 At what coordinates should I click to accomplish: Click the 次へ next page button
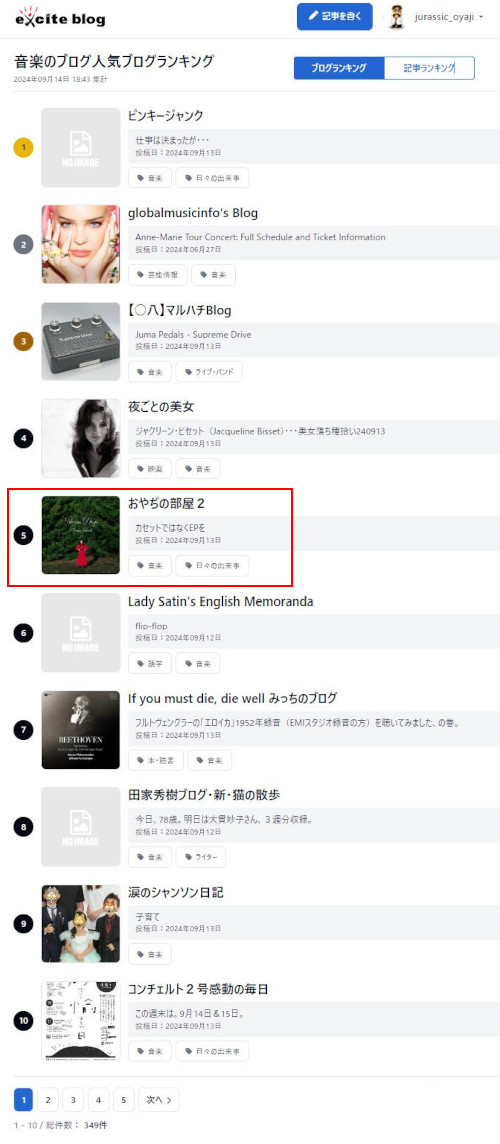(x=158, y=1099)
